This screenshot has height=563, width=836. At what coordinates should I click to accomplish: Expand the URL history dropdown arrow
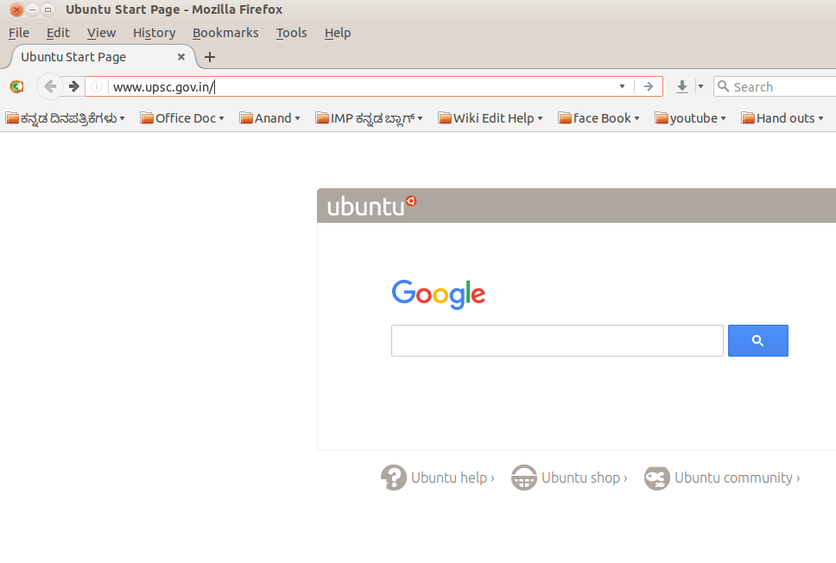coord(622,87)
